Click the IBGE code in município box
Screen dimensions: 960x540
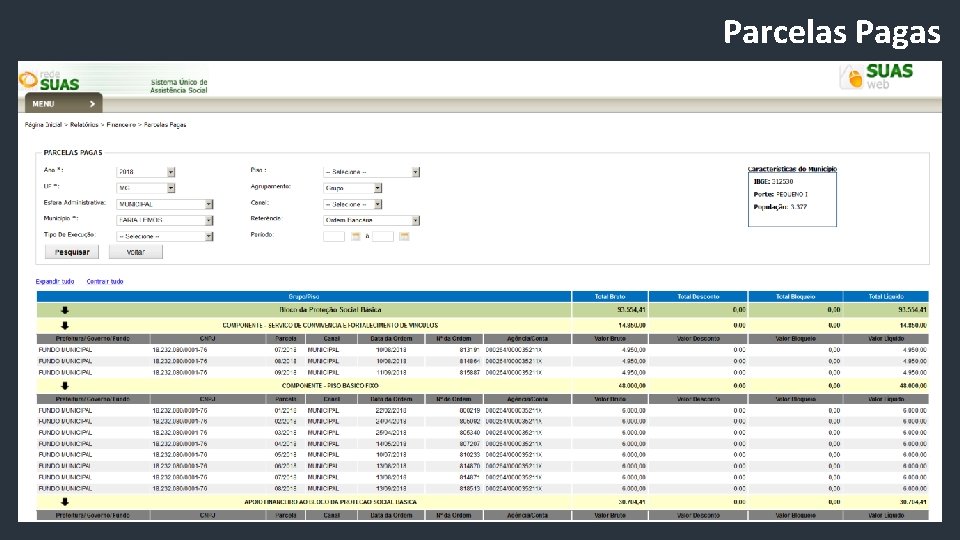pyautogui.click(x=782, y=182)
